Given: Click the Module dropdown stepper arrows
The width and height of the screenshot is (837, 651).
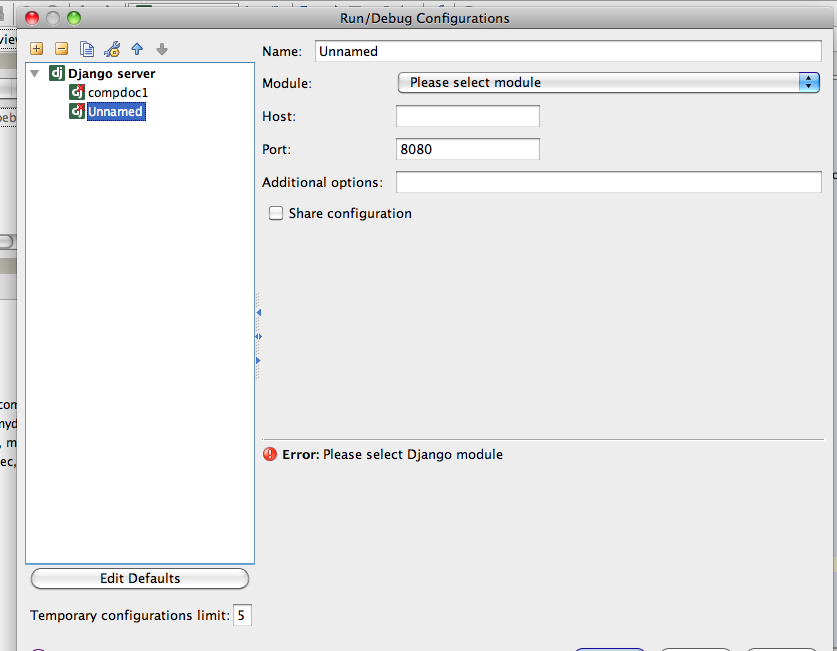Looking at the screenshot, I should 809,82.
